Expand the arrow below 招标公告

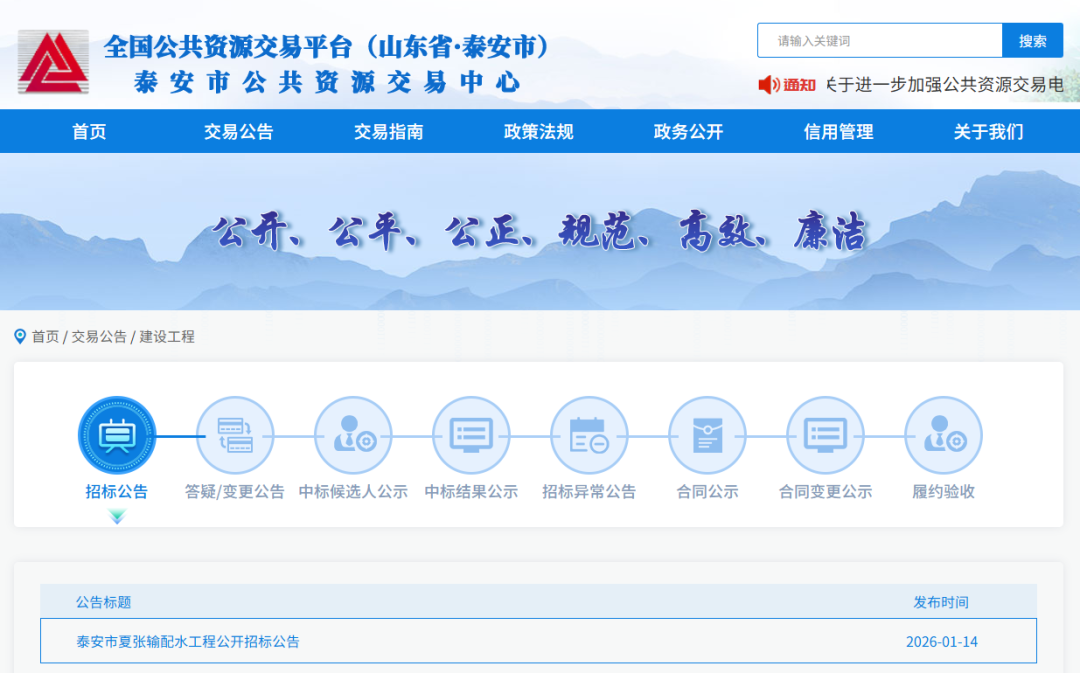tap(117, 517)
